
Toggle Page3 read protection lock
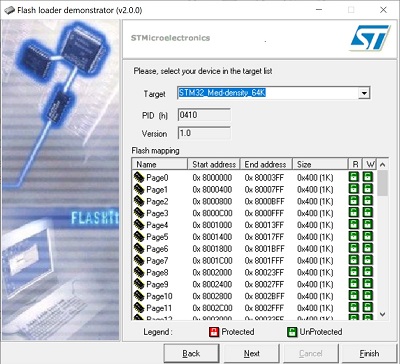[354, 213]
